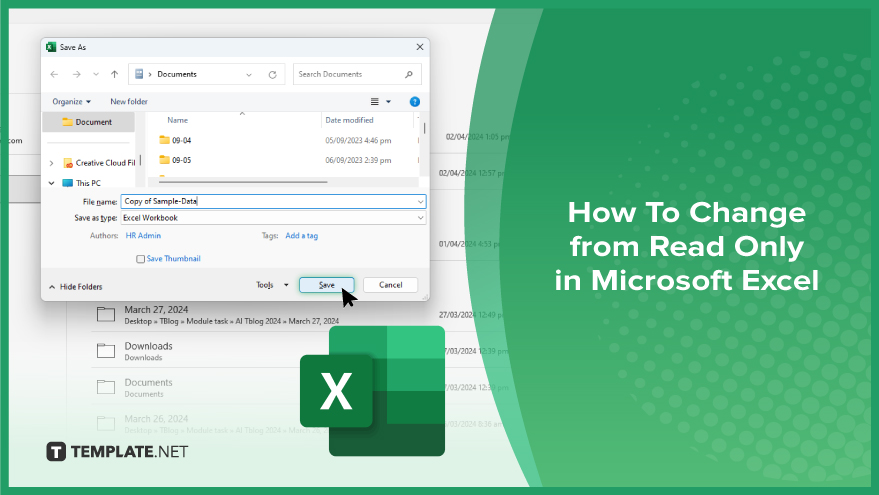Collapse the This PC tree node

[52, 183]
